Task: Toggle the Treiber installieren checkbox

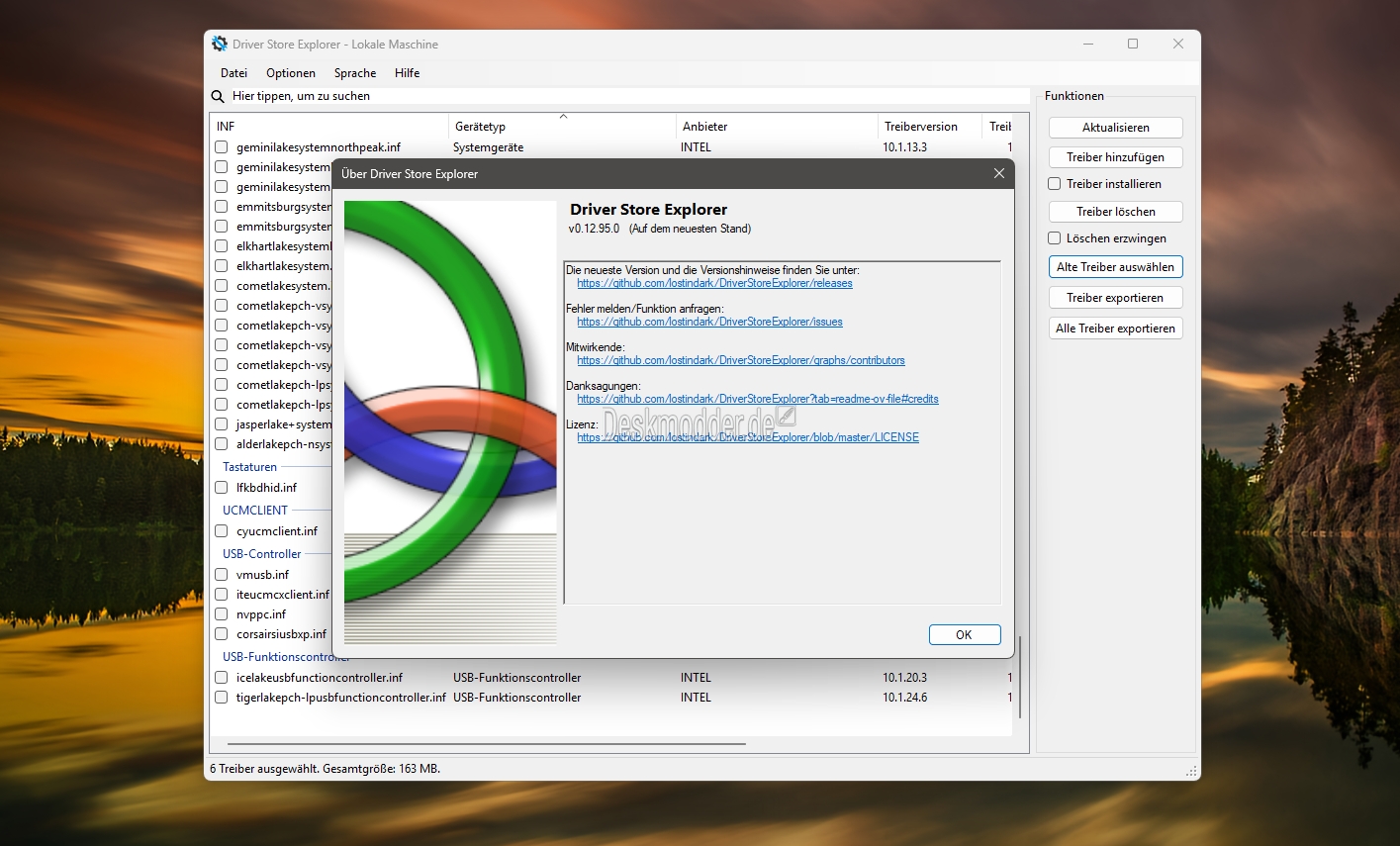Action: pyautogui.click(x=1055, y=184)
